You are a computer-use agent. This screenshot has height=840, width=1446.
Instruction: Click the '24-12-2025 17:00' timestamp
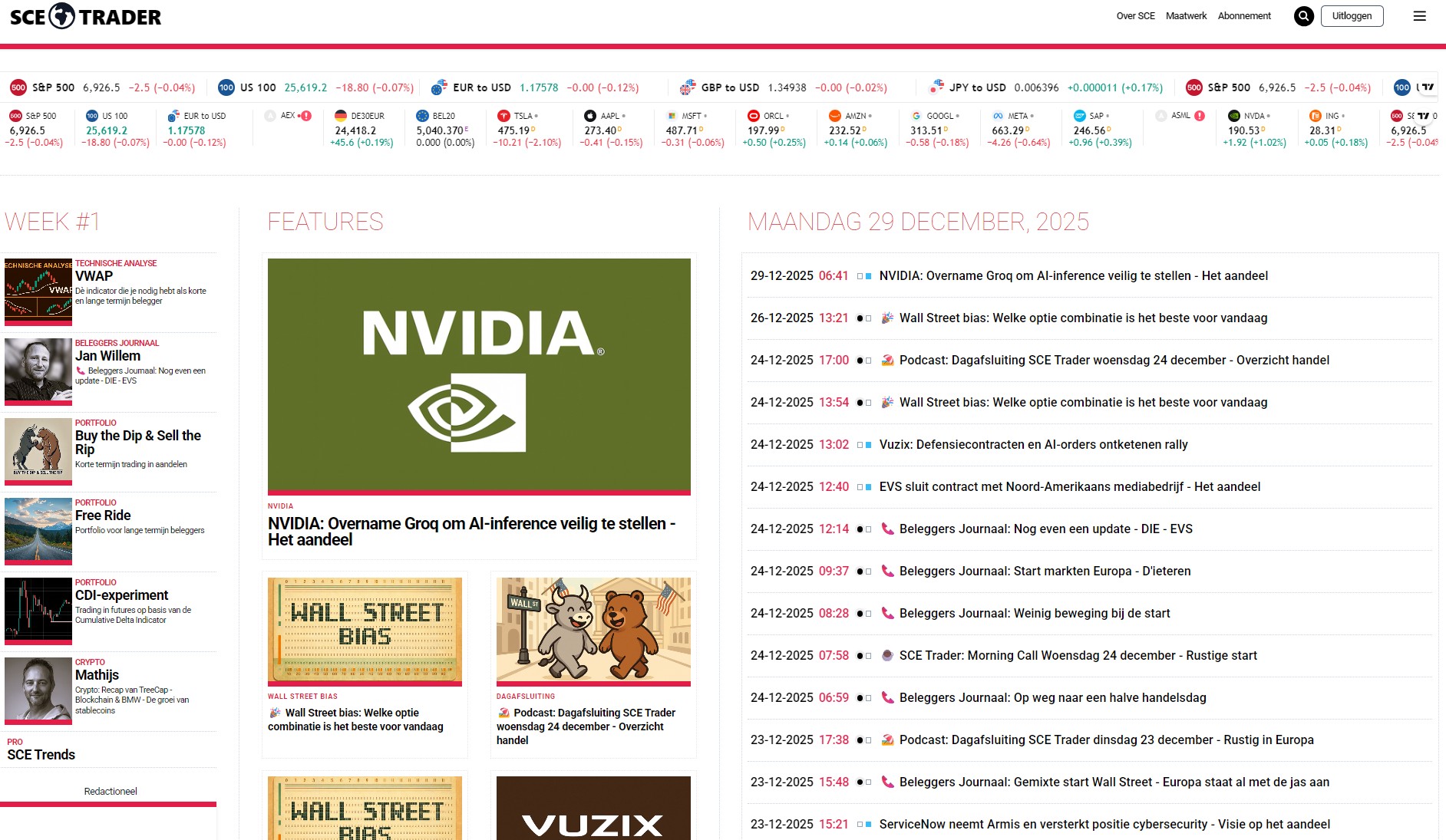(x=799, y=360)
